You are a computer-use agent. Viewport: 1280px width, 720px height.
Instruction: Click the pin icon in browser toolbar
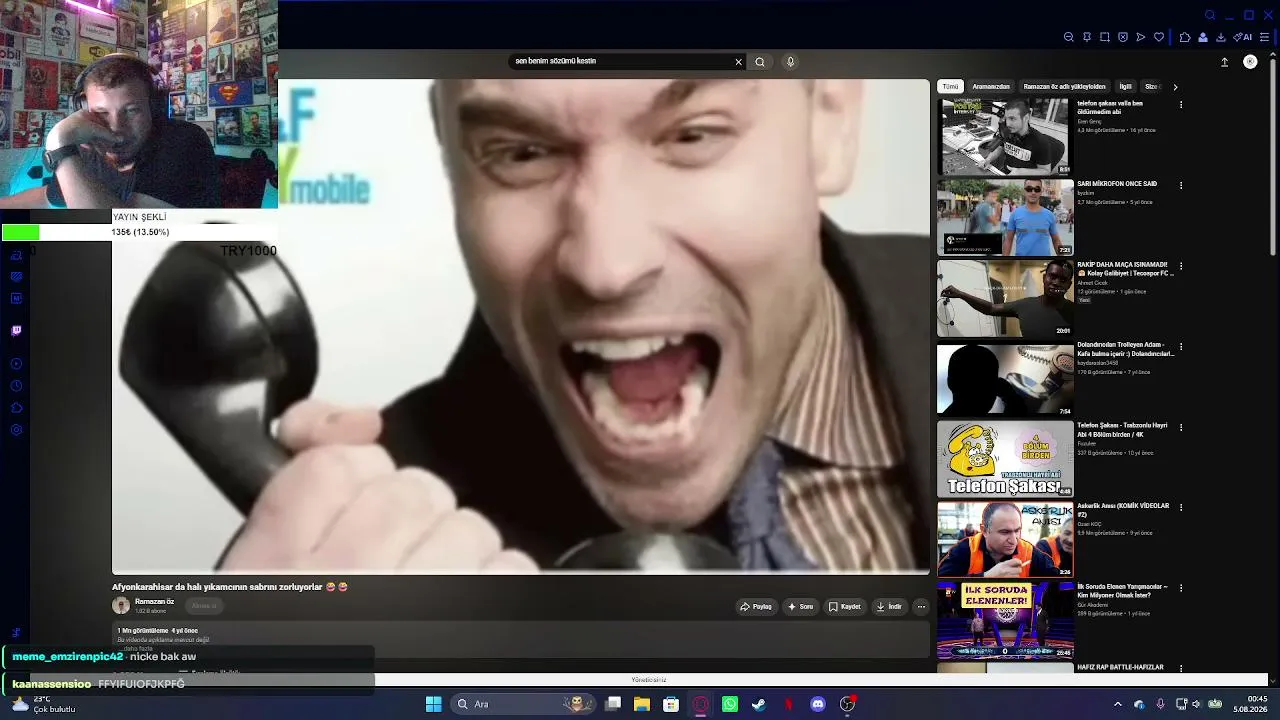(1087, 37)
